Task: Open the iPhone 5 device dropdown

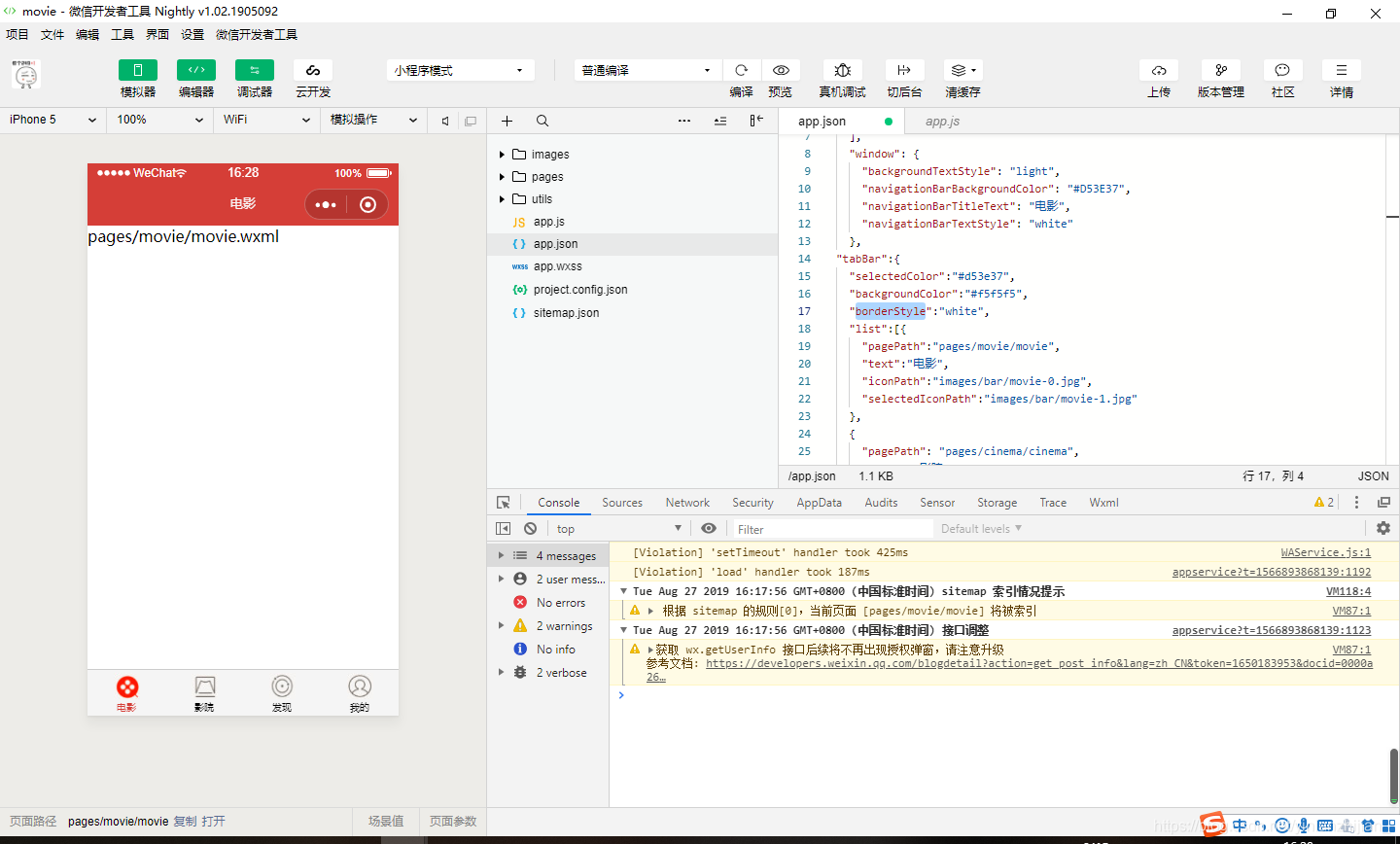Action: pos(53,120)
